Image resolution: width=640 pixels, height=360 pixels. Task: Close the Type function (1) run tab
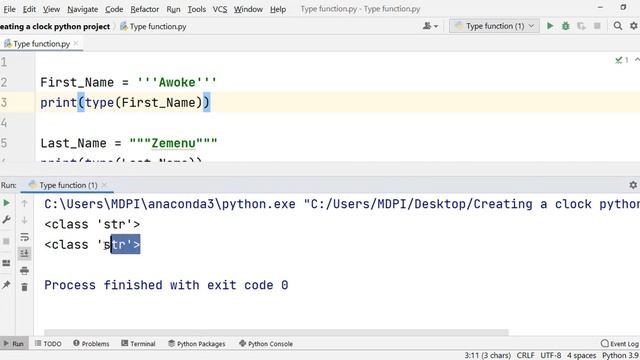pyautogui.click(x=104, y=185)
